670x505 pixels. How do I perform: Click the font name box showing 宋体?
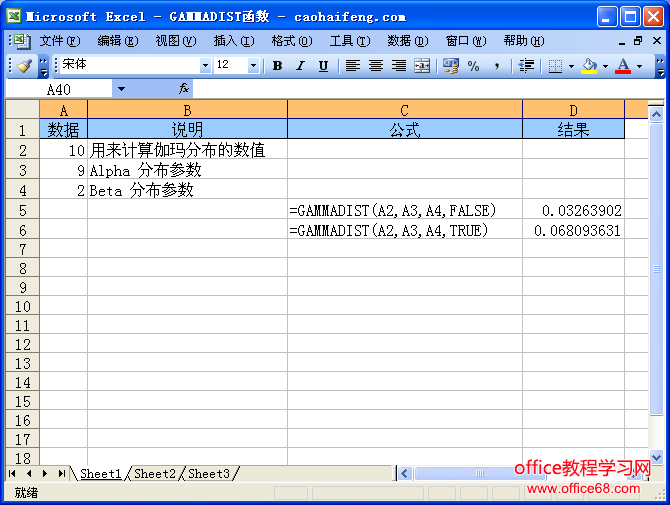tap(129, 65)
